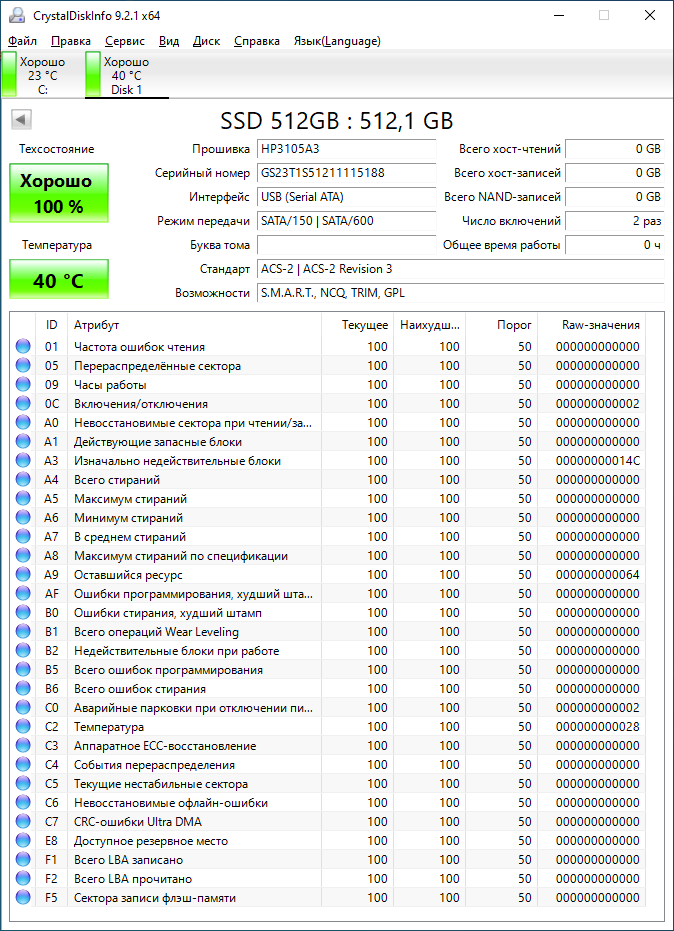The width and height of the screenshot is (674, 931).
Task: Open the Диск menu
Action: pos(207,41)
